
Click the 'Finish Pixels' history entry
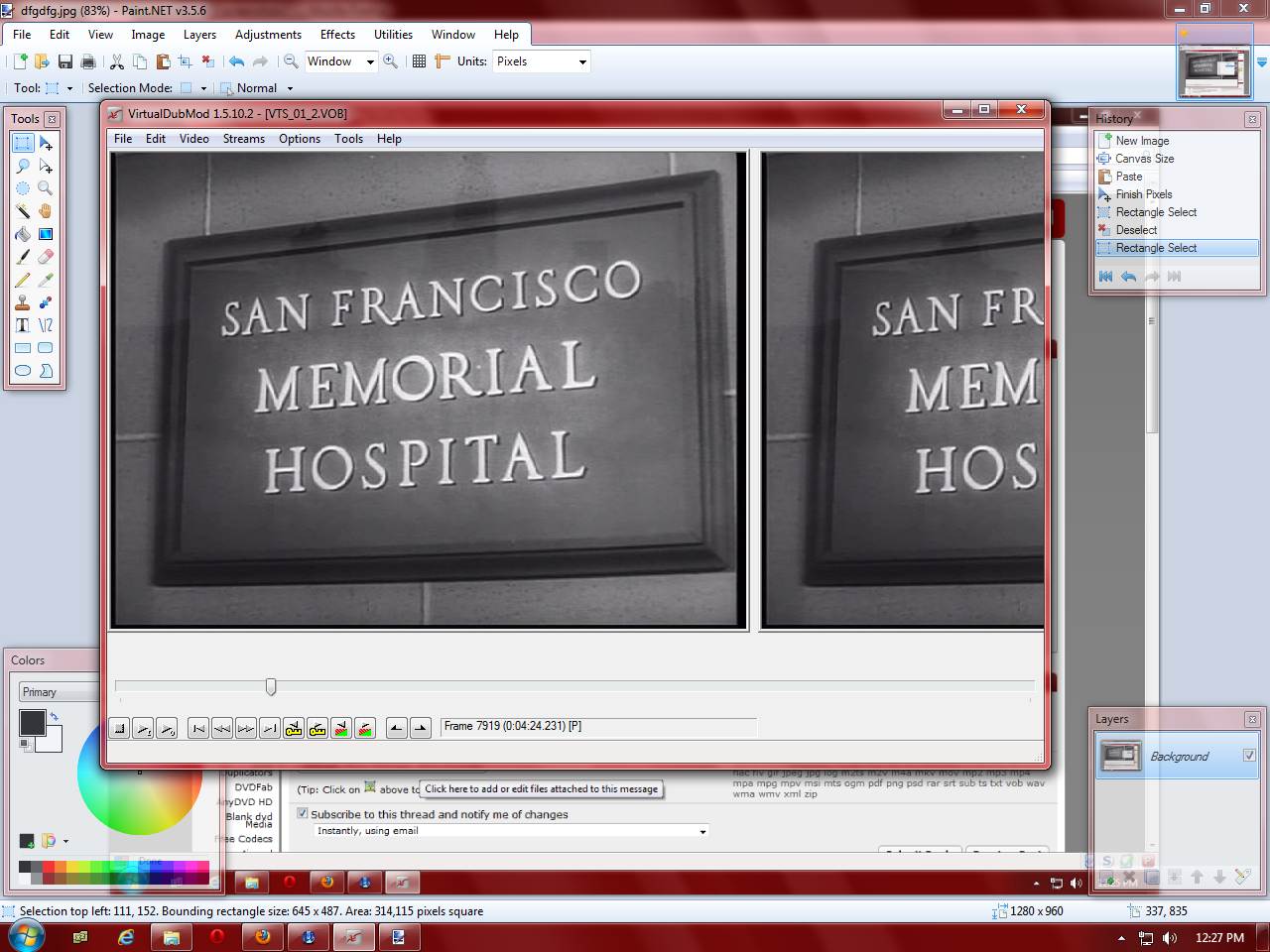(1177, 194)
